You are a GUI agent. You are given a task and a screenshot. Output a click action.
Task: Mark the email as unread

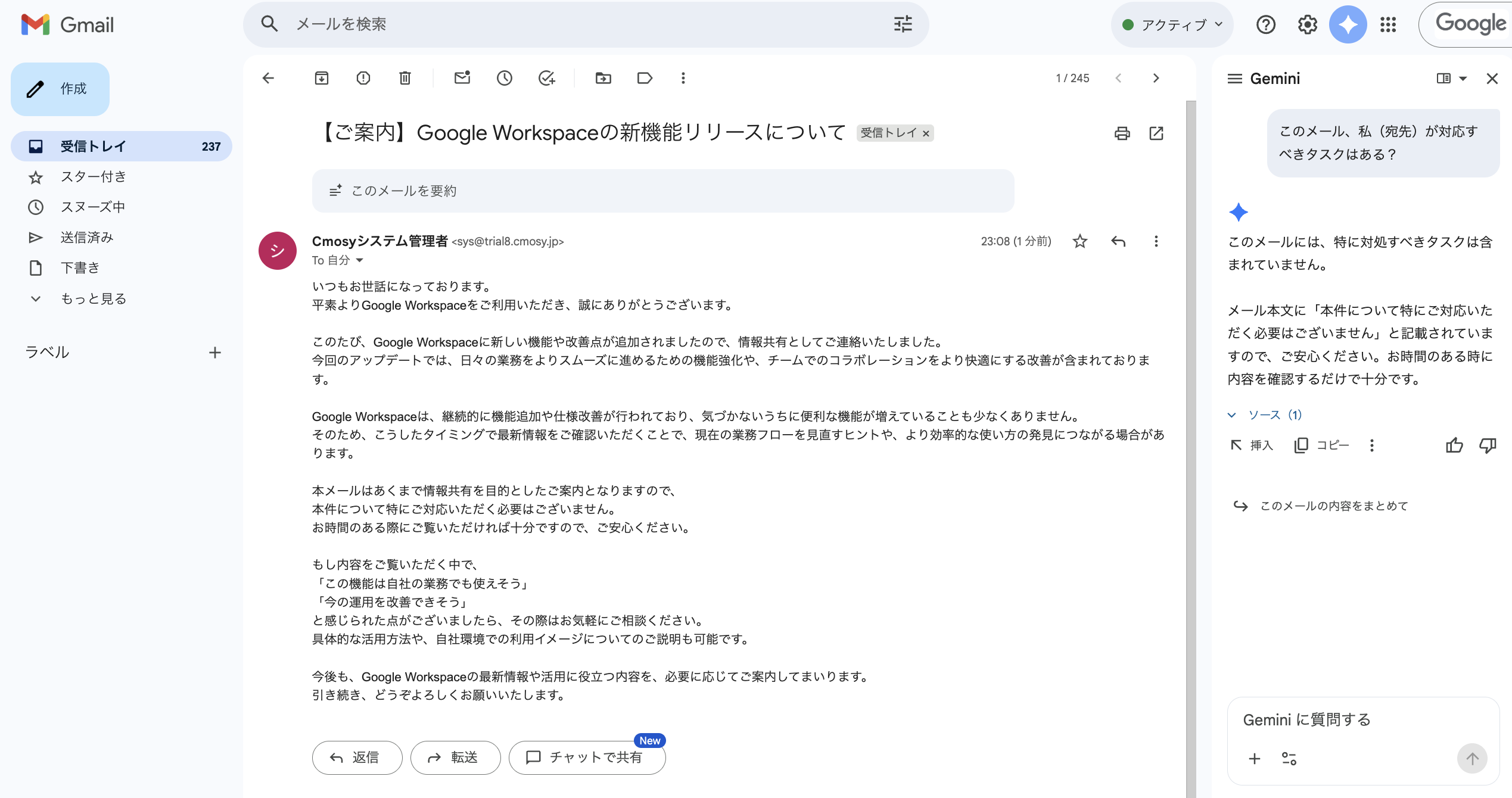pyautogui.click(x=462, y=78)
